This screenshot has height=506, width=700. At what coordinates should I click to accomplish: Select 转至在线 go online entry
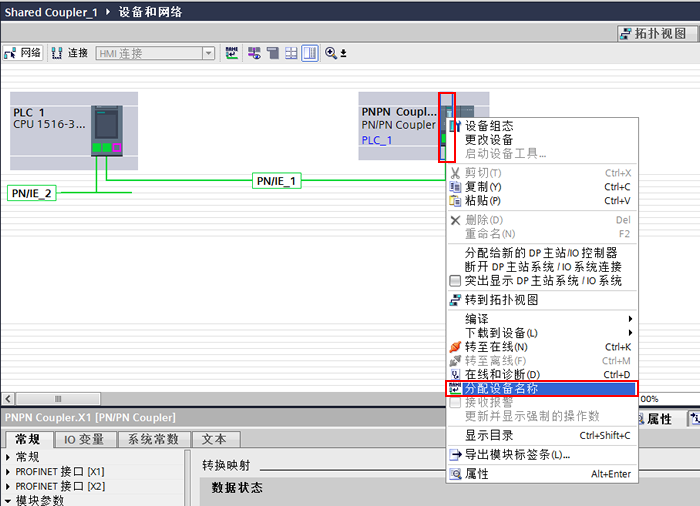click(542, 347)
